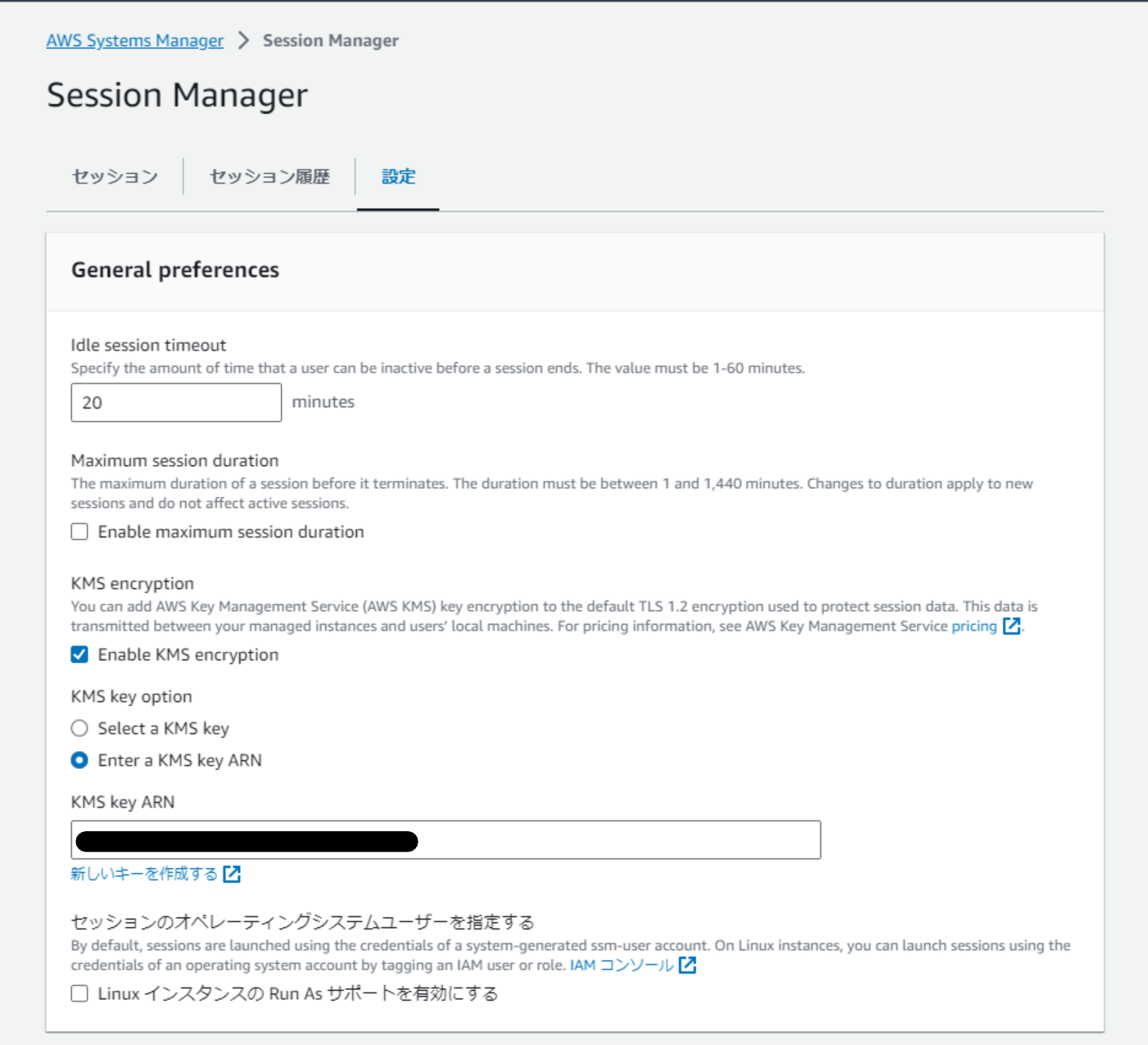Switch to the セッション tab

(115, 177)
